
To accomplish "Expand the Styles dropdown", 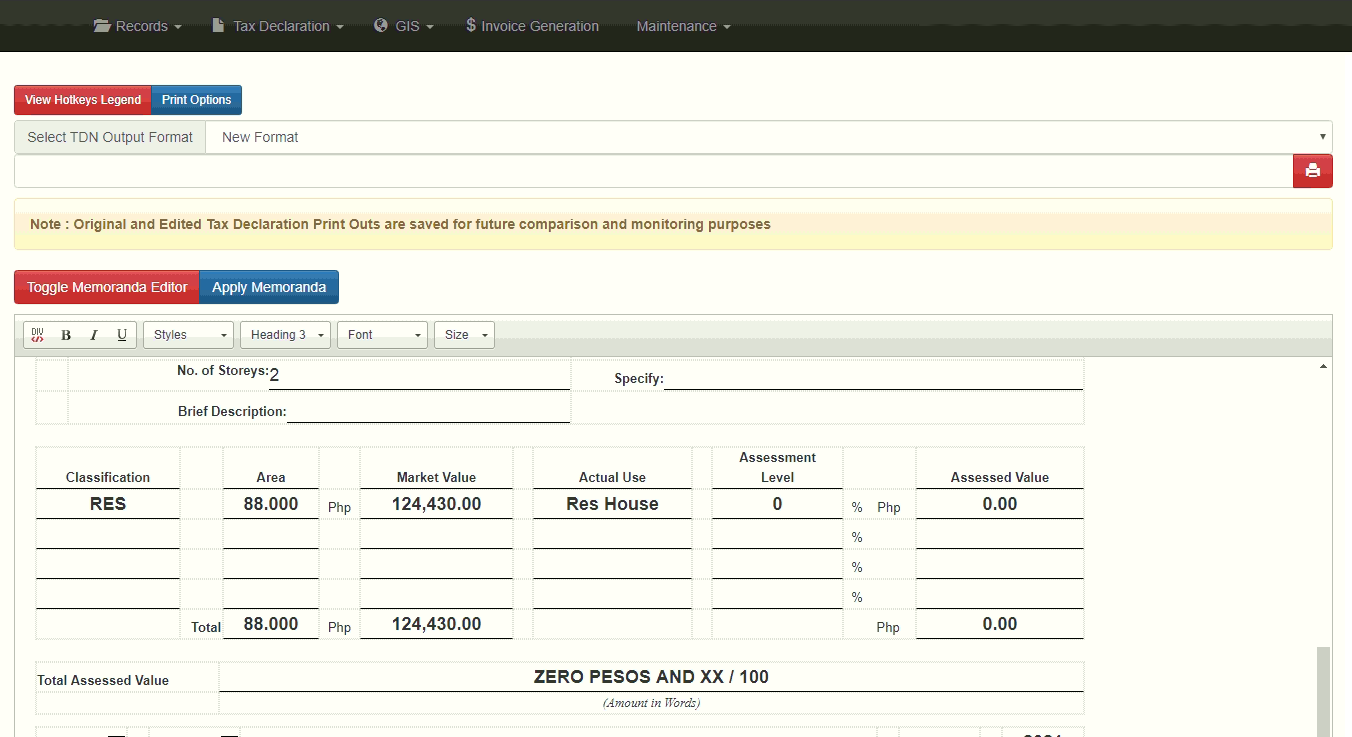I will click(189, 335).
